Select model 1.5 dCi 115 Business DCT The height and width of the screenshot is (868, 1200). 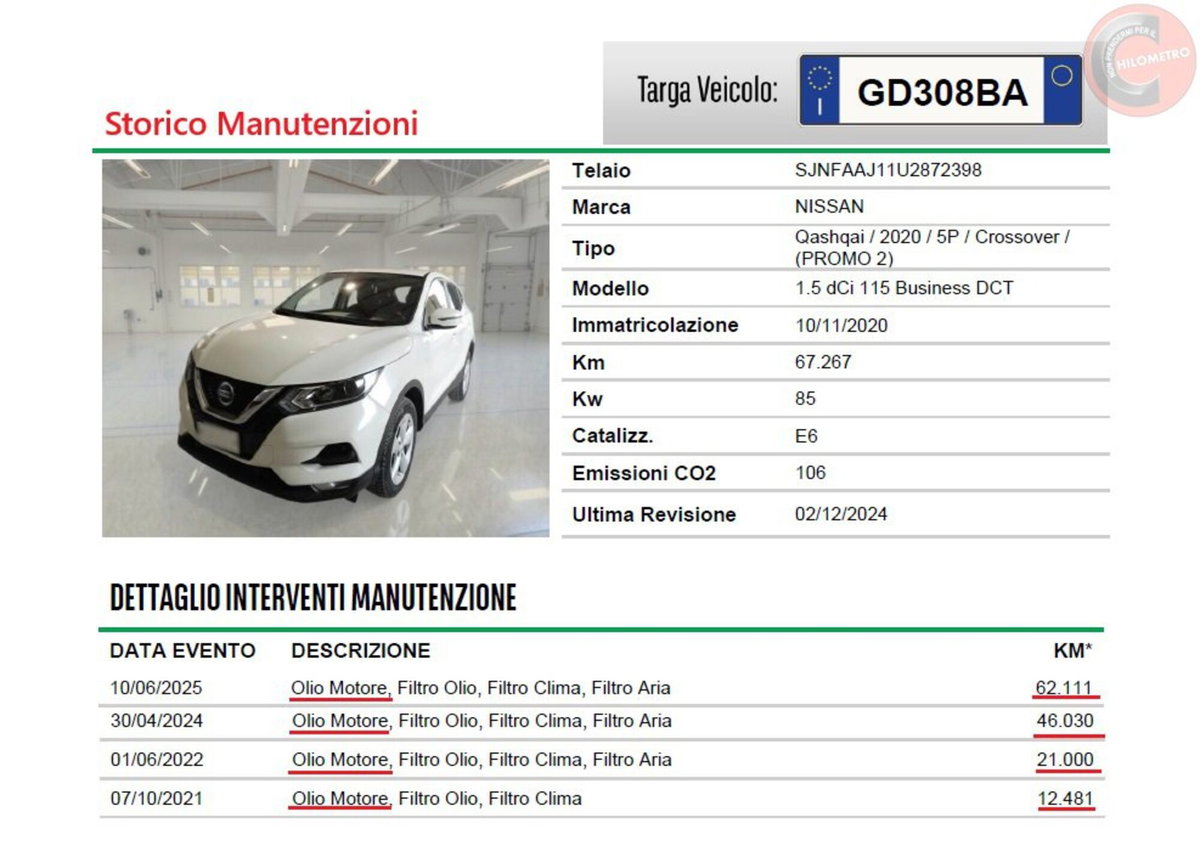[x=904, y=288]
